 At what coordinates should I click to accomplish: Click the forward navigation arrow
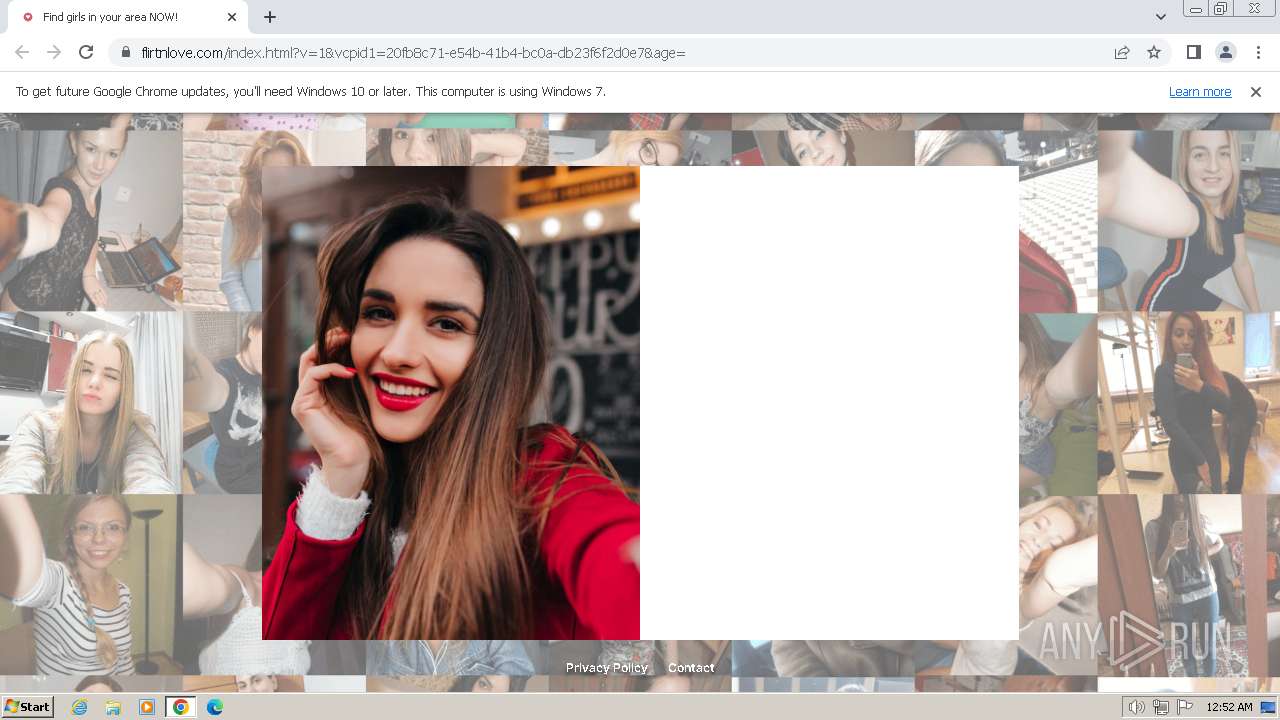54,52
